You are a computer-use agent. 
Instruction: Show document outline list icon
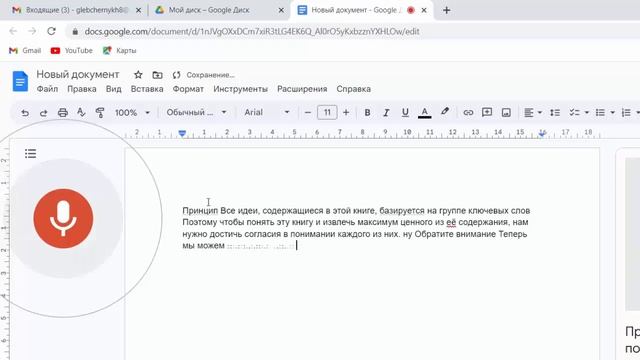pyautogui.click(x=30, y=153)
